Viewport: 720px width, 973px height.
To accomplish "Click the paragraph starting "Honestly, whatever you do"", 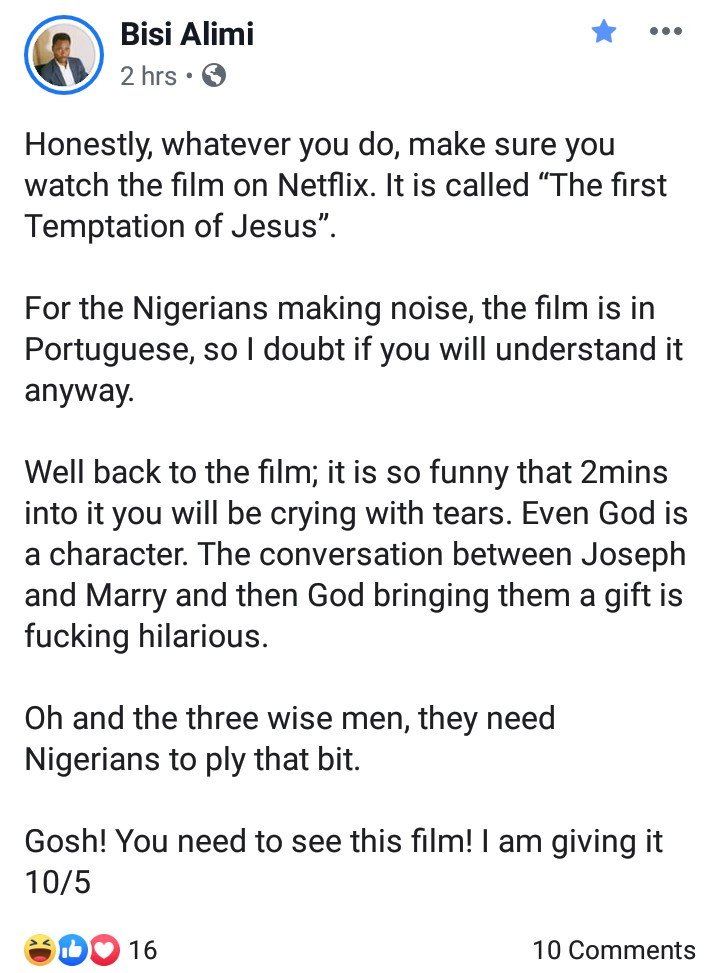I will pyautogui.click(x=346, y=185).
